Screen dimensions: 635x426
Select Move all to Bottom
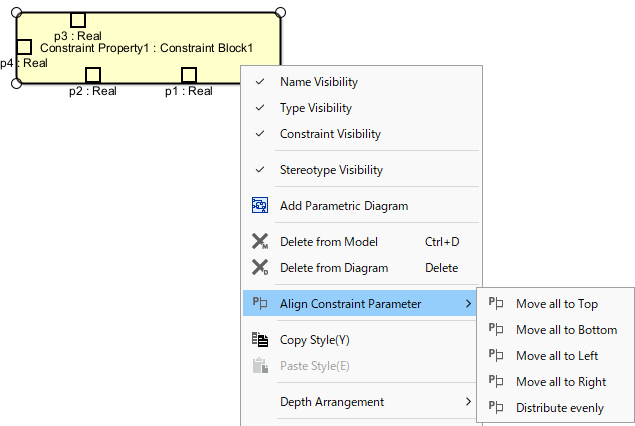555,329
